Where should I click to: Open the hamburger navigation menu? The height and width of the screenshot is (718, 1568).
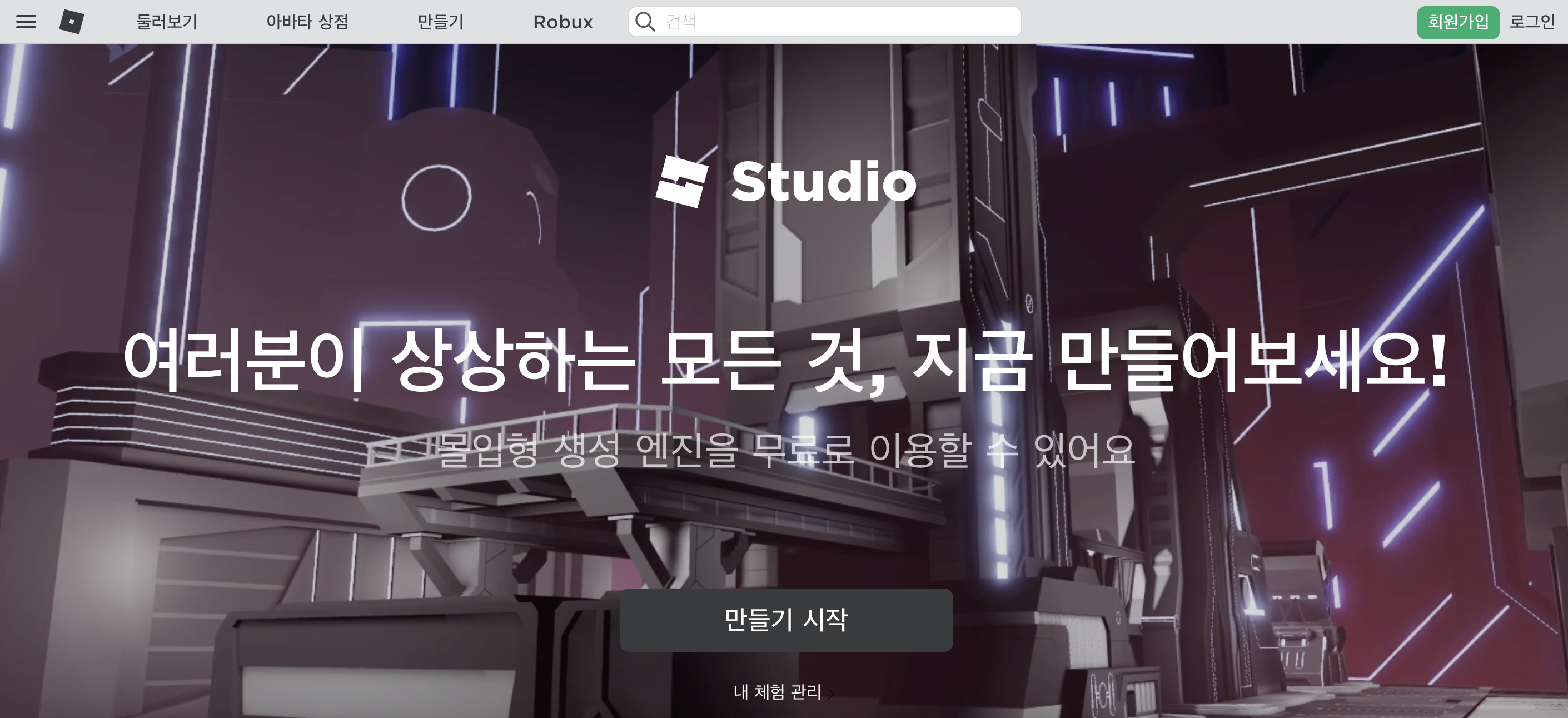(x=26, y=22)
